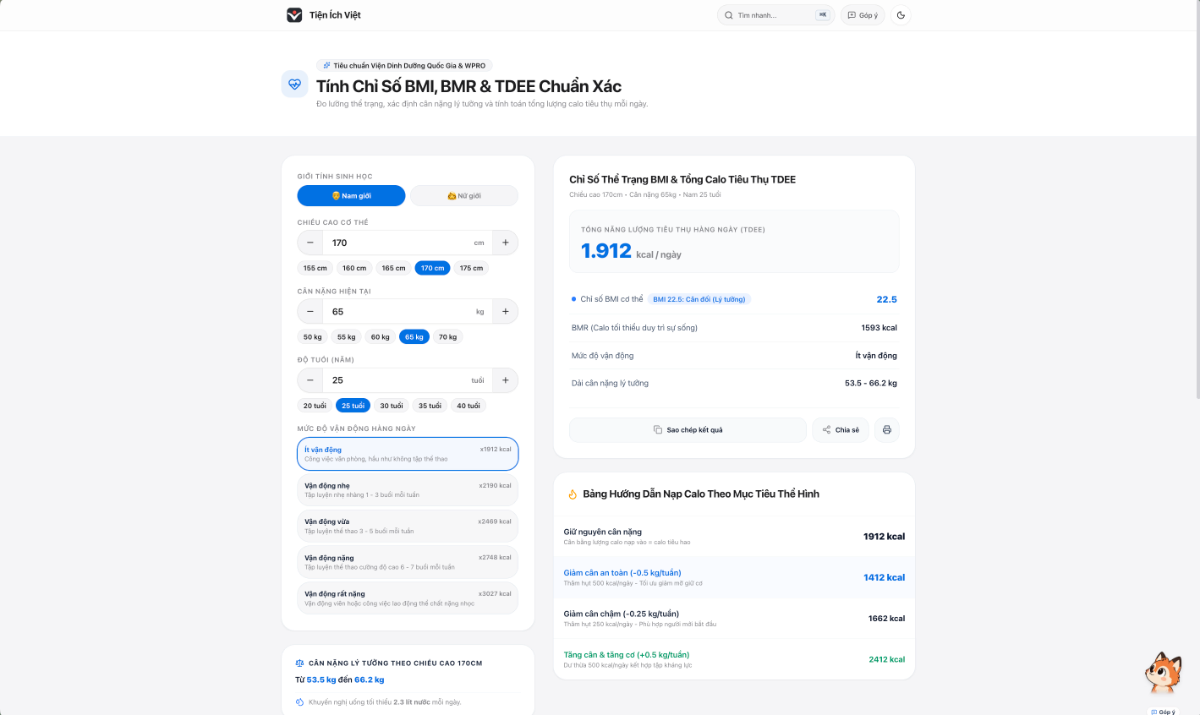Click the Giữ nguyên cân nặng row

pyautogui.click(x=734, y=536)
